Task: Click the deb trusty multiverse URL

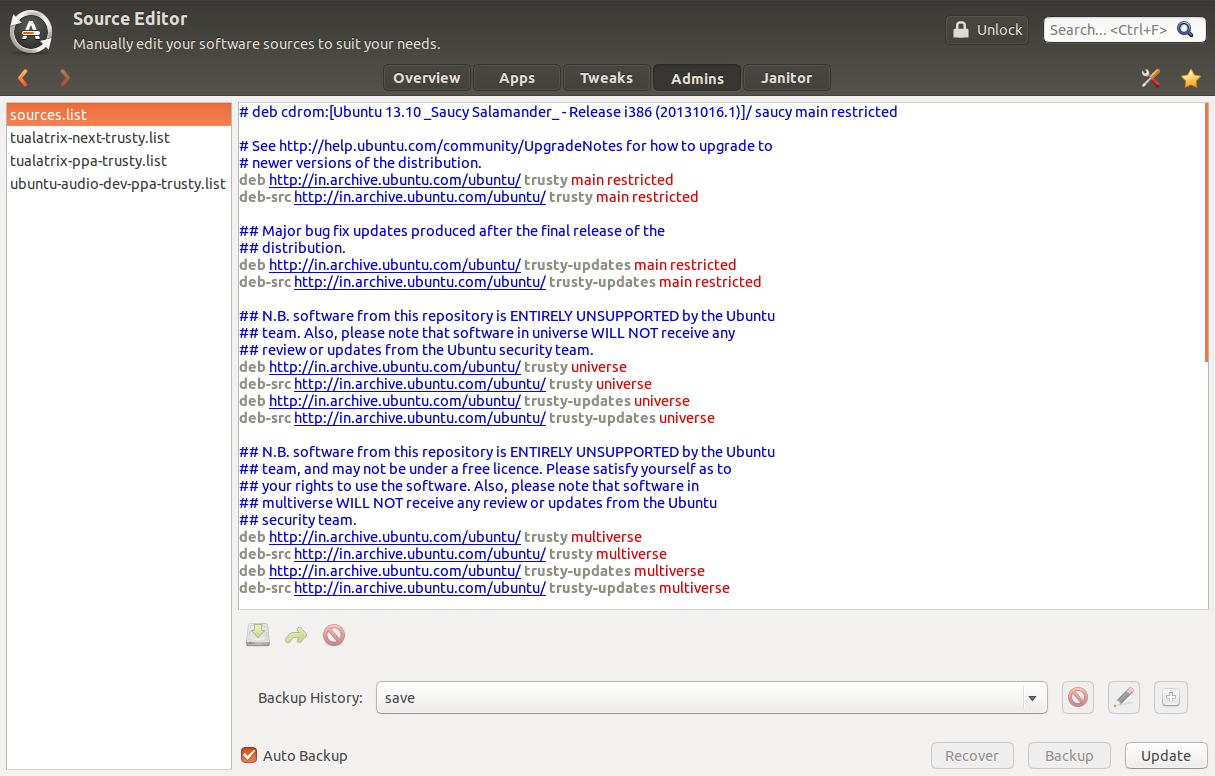Action: 395,537
